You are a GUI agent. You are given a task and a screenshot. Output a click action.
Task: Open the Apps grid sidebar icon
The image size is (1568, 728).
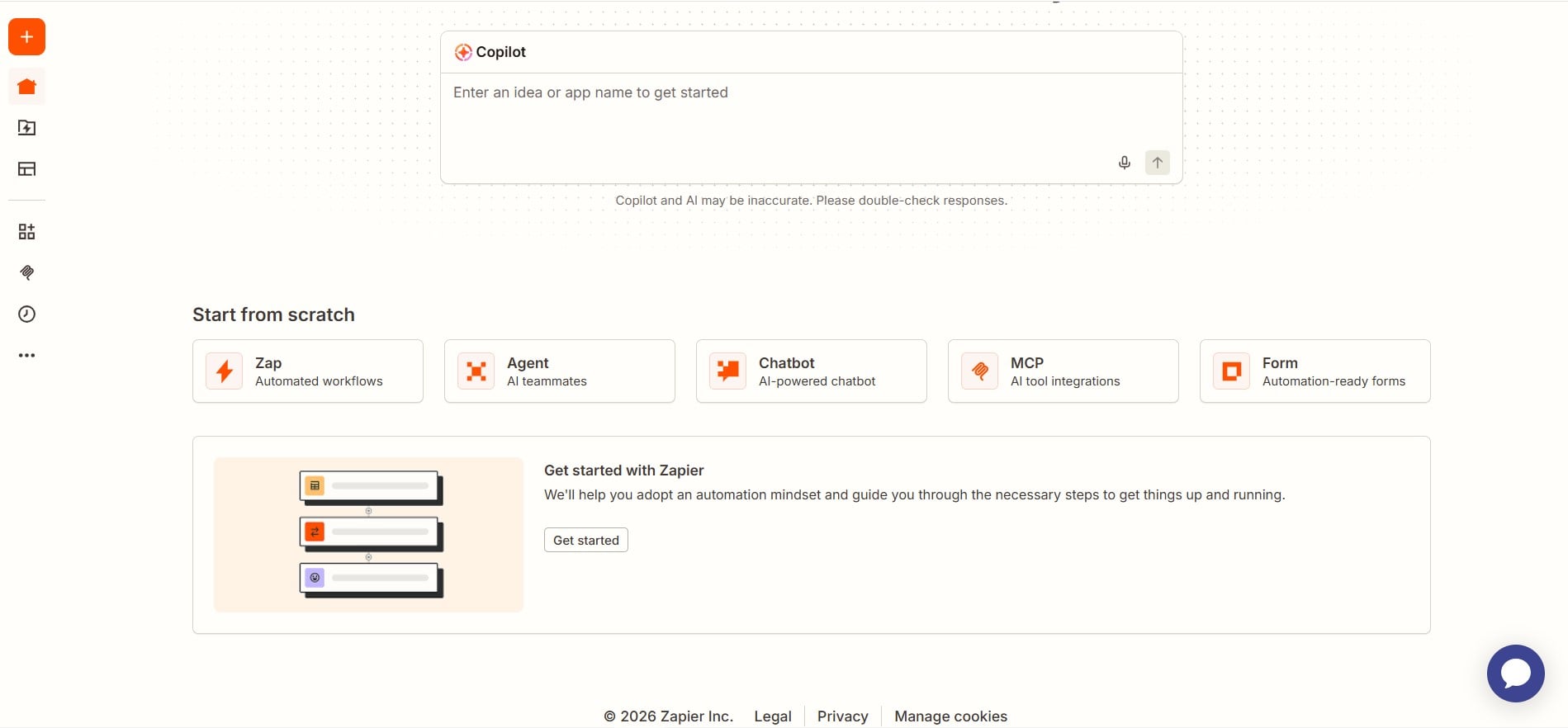26,232
